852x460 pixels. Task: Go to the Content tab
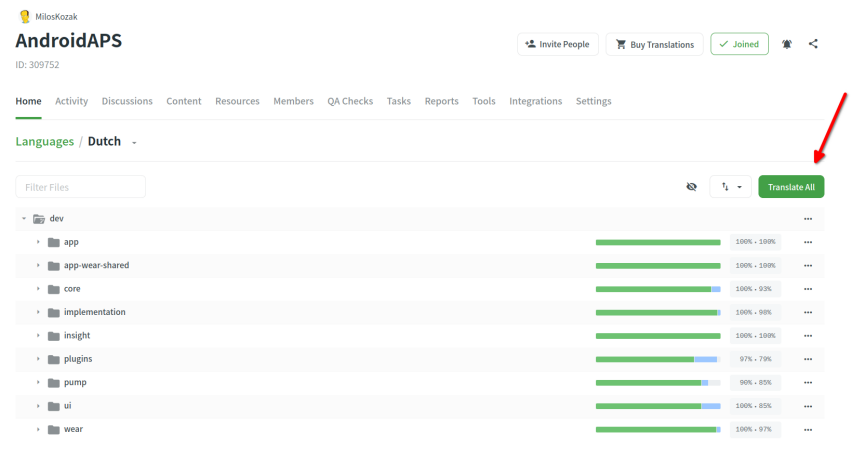(x=184, y=101)
